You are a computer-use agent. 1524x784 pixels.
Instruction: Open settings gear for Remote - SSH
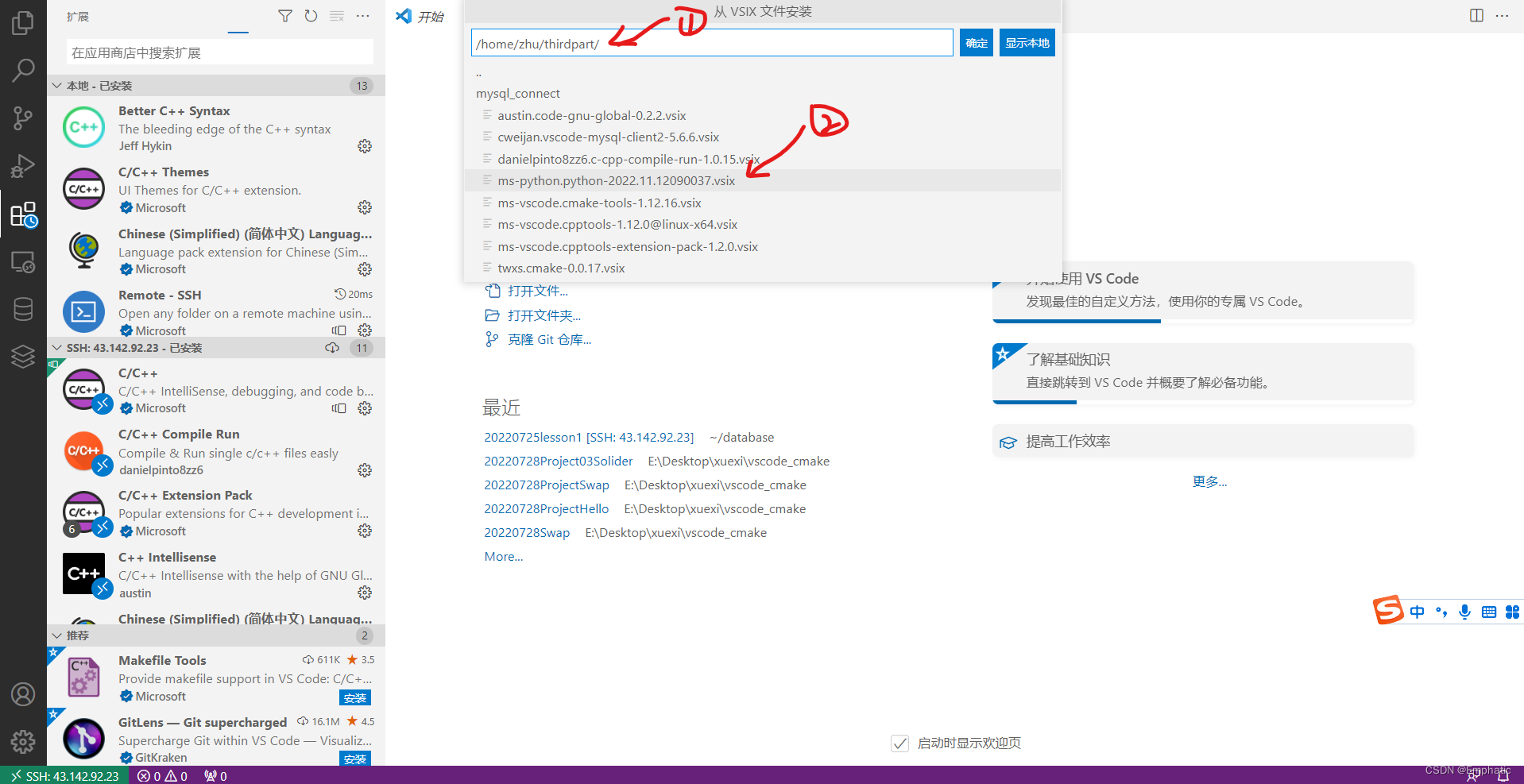(x=365, y=330)
